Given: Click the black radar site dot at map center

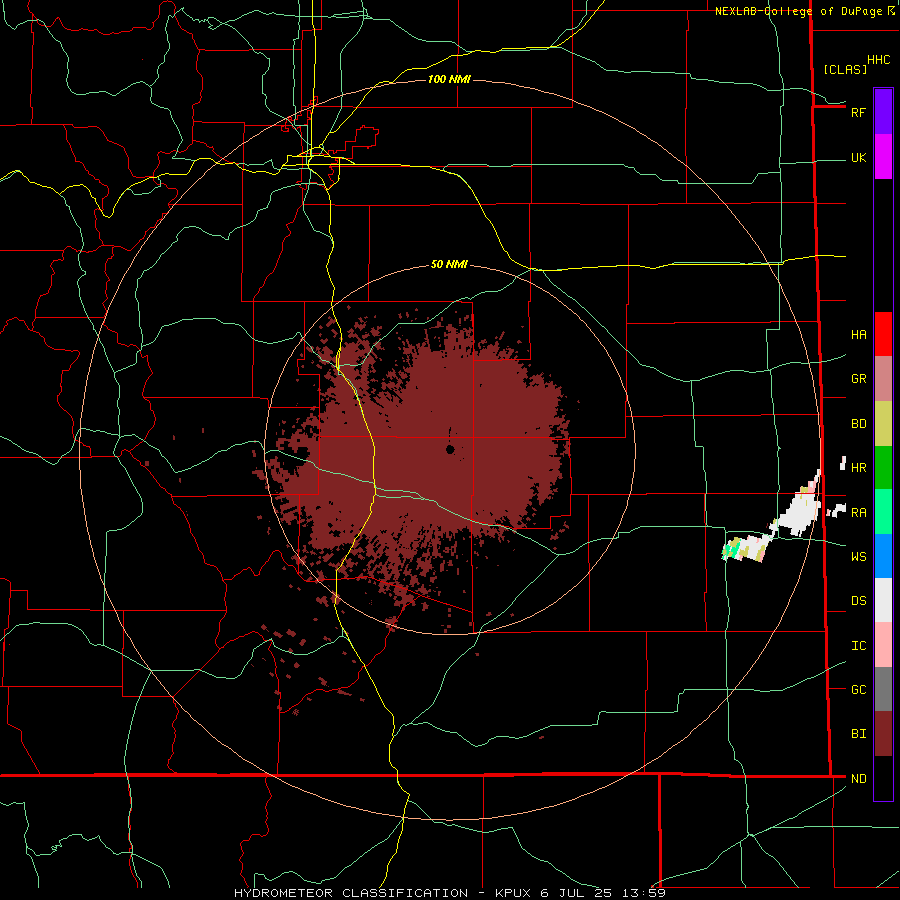Looking at the screenshot, I should [x=451, y=449].
